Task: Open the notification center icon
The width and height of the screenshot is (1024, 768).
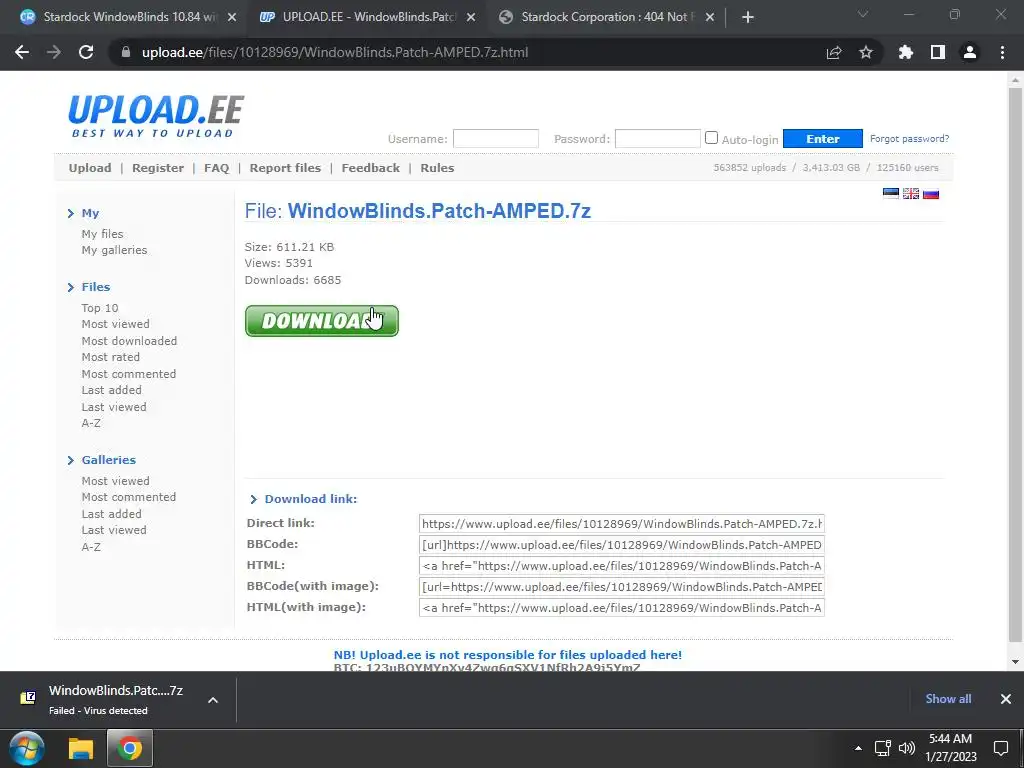Action: (1000, 748)
